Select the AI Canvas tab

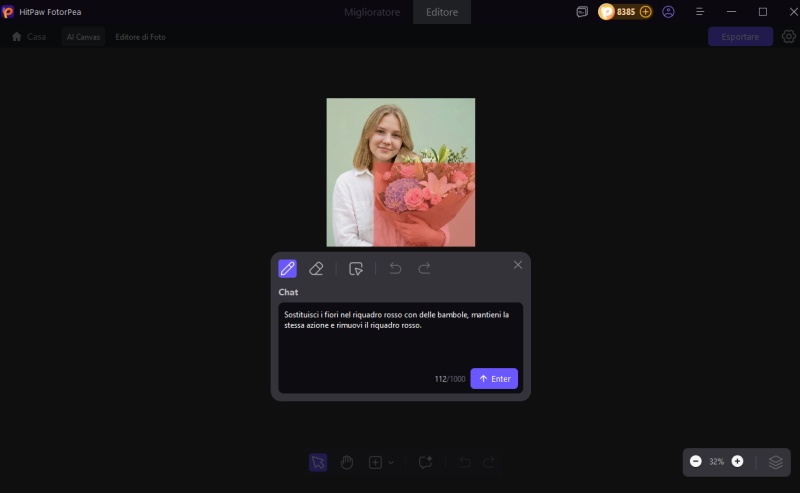pos(83,37)
